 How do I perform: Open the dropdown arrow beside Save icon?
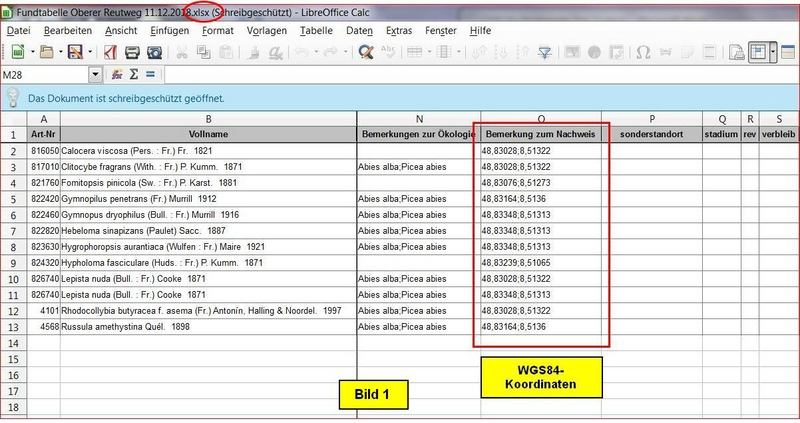pos(91,52)
